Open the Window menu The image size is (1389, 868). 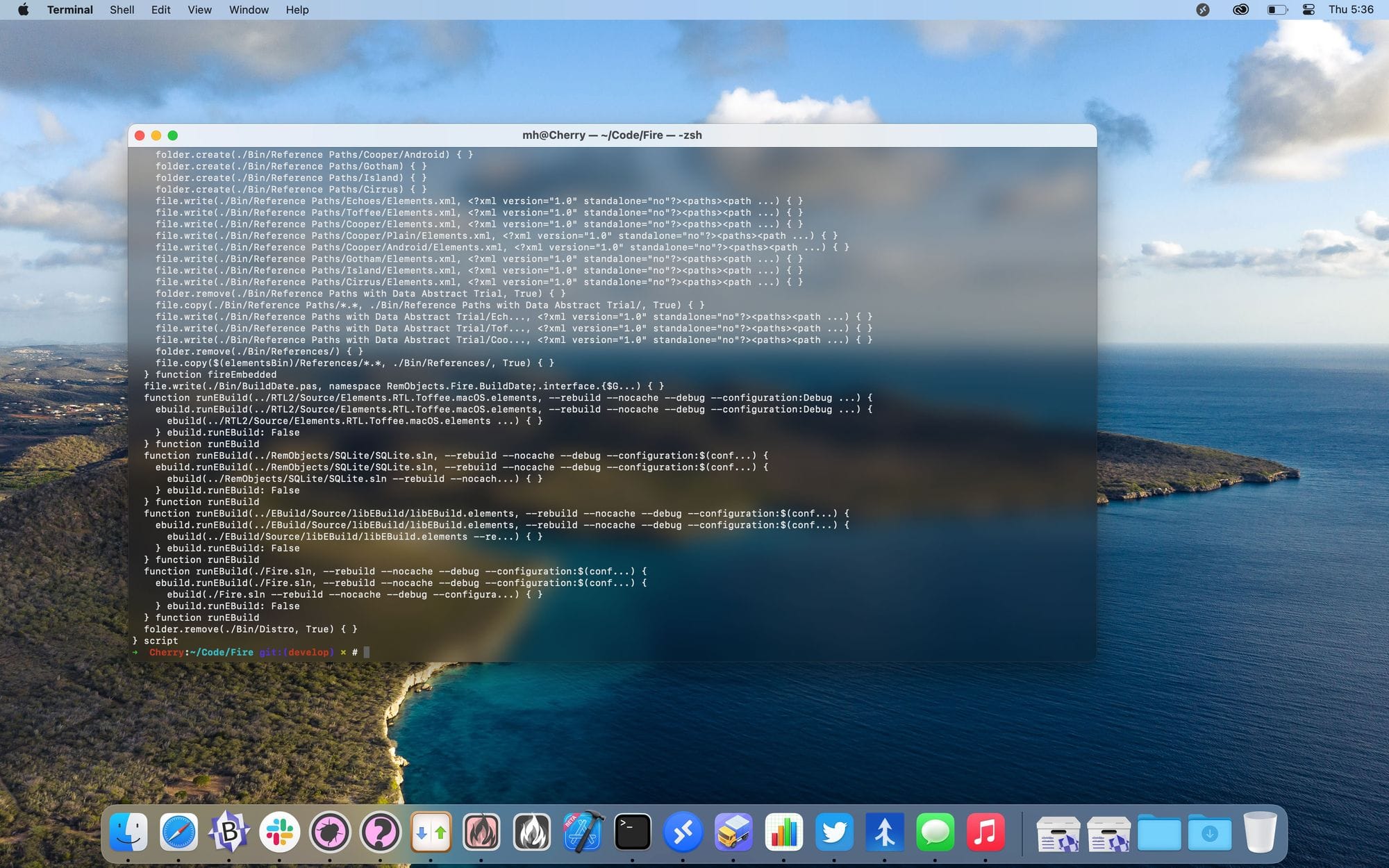point(249,10)
